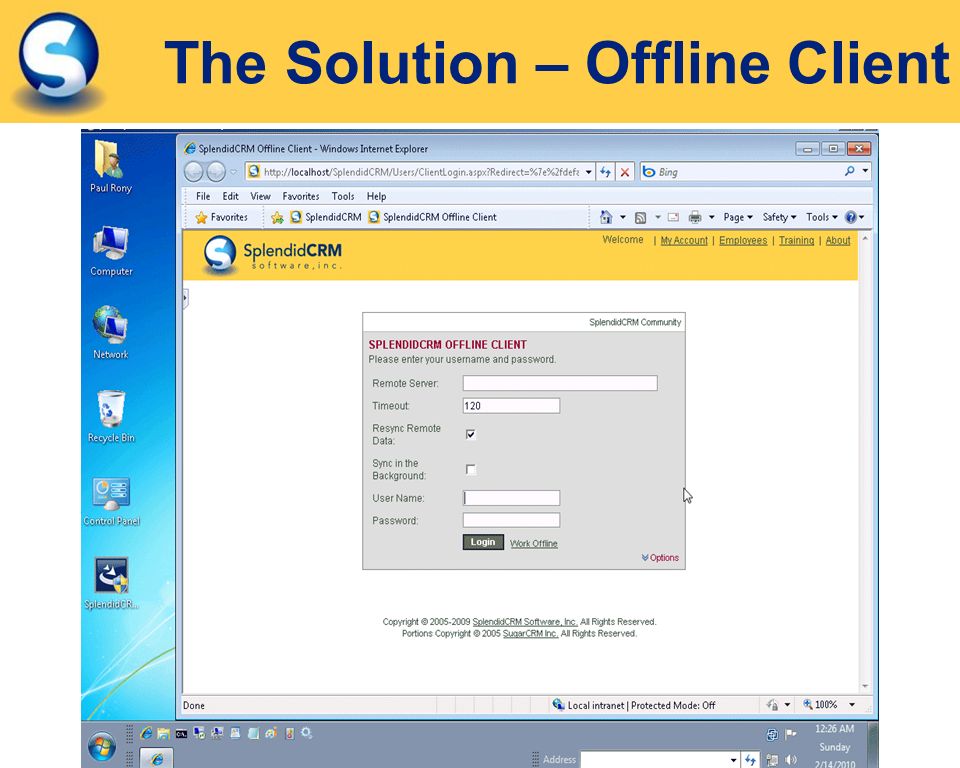Open the View menu

click(260, 196)
